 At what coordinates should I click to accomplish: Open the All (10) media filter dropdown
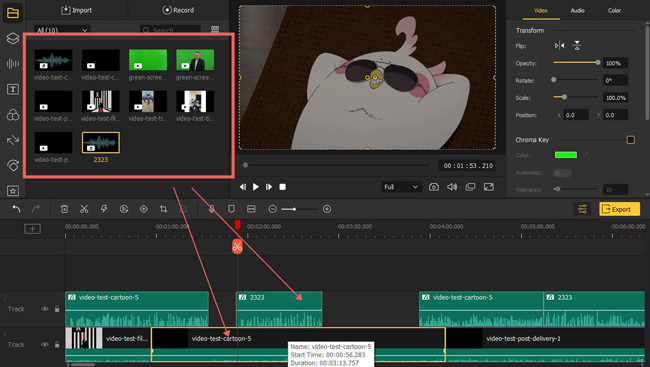[x=62, y=30]
